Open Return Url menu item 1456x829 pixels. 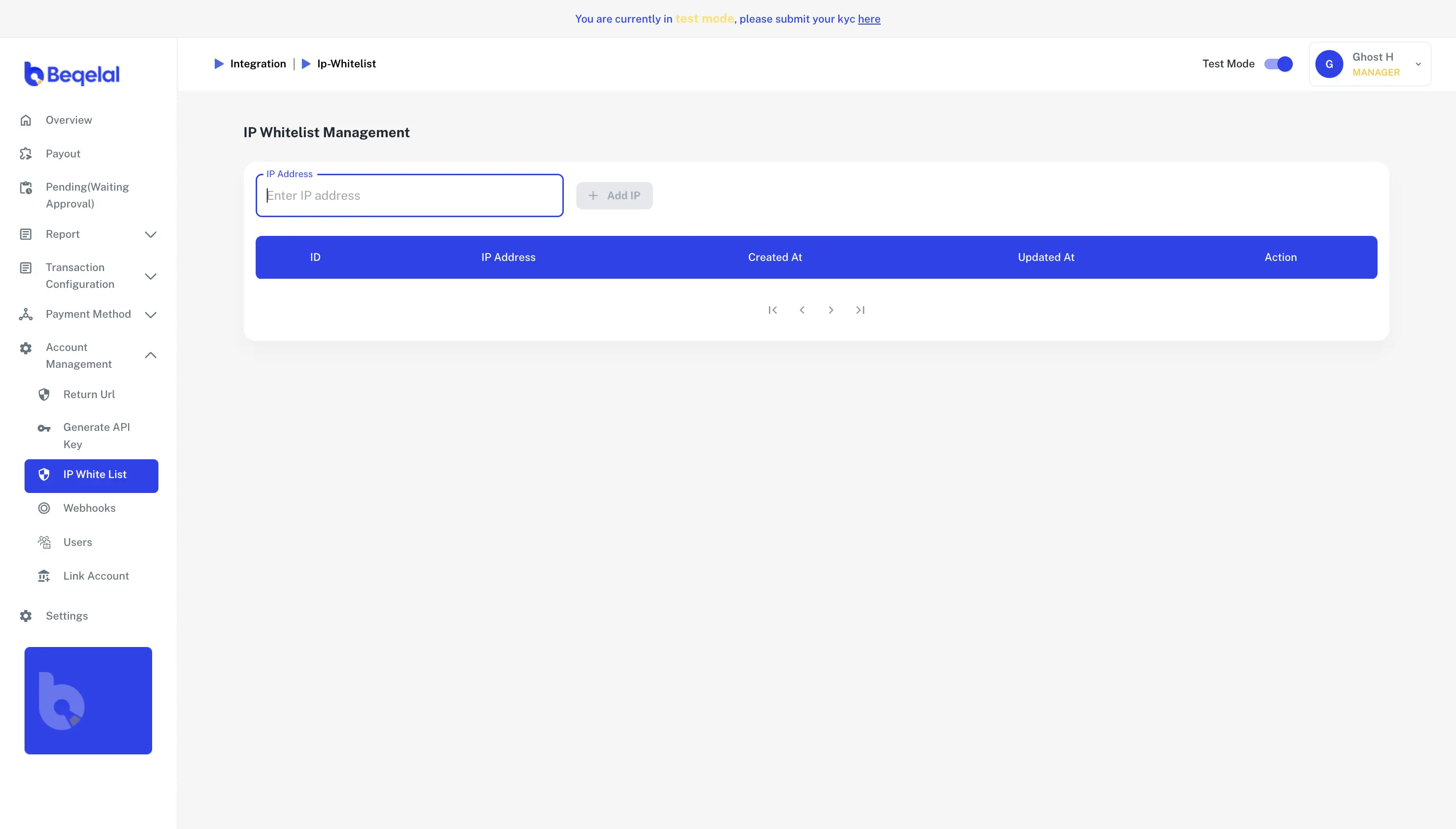pos(89,395)
